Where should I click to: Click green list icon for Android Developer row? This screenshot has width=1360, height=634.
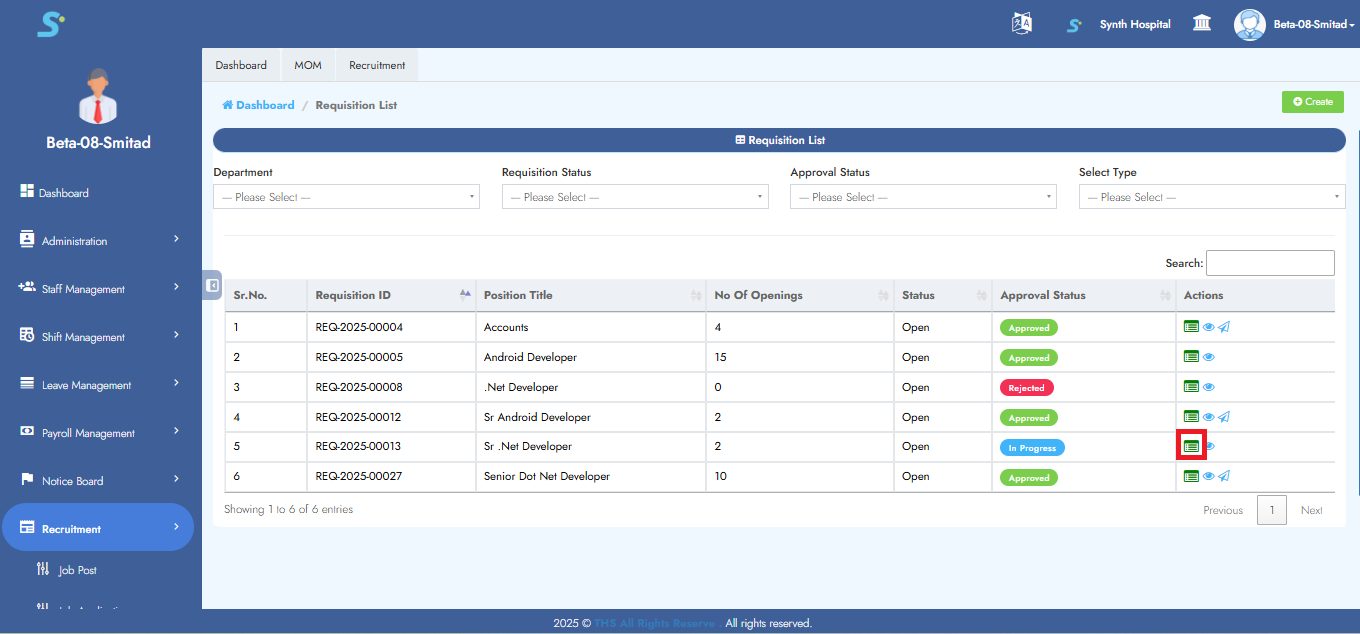pyautogui.click(x=1191, y=357)
